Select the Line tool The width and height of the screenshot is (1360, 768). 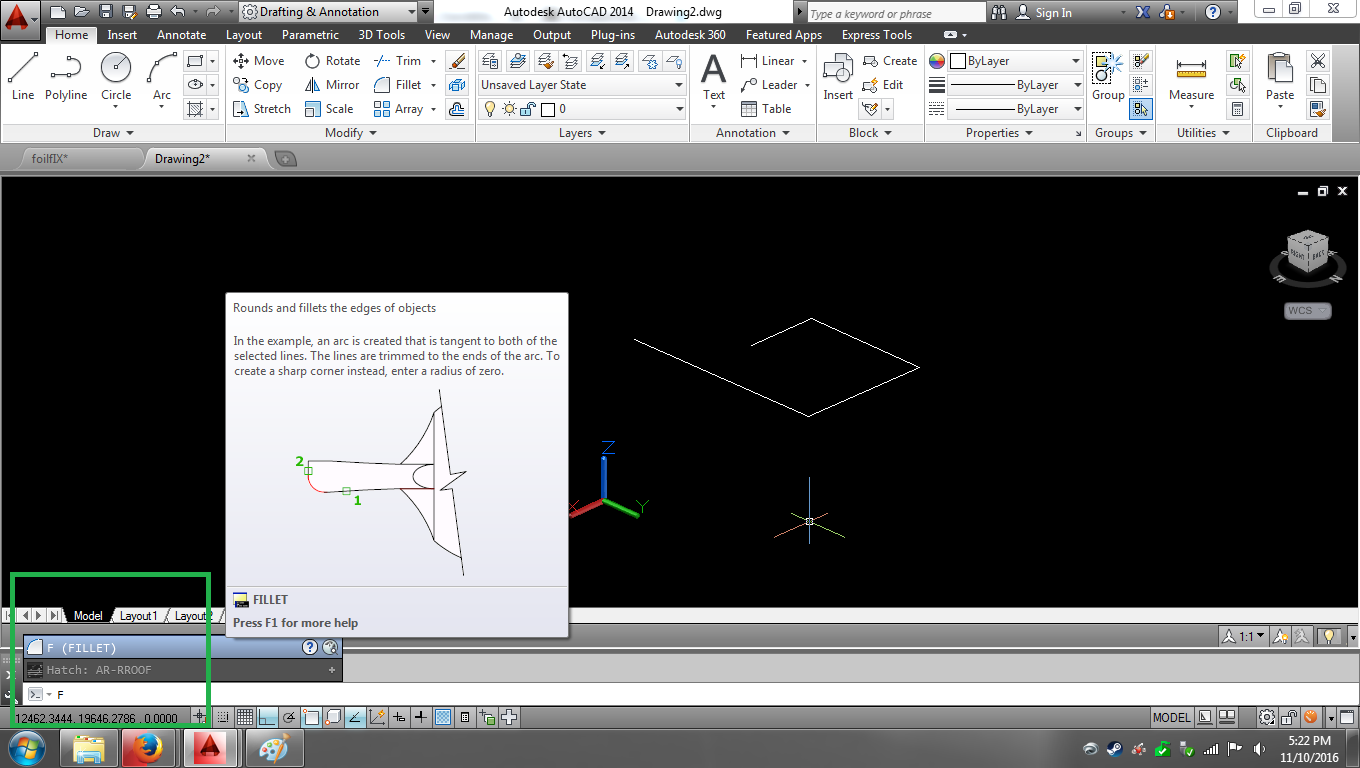coord(23,77)
